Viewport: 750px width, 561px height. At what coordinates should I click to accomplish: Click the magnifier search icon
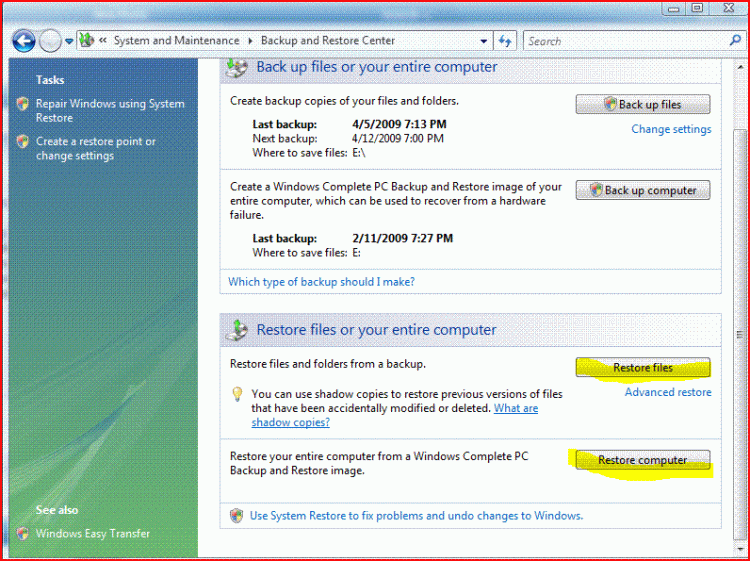click(735, 41)
